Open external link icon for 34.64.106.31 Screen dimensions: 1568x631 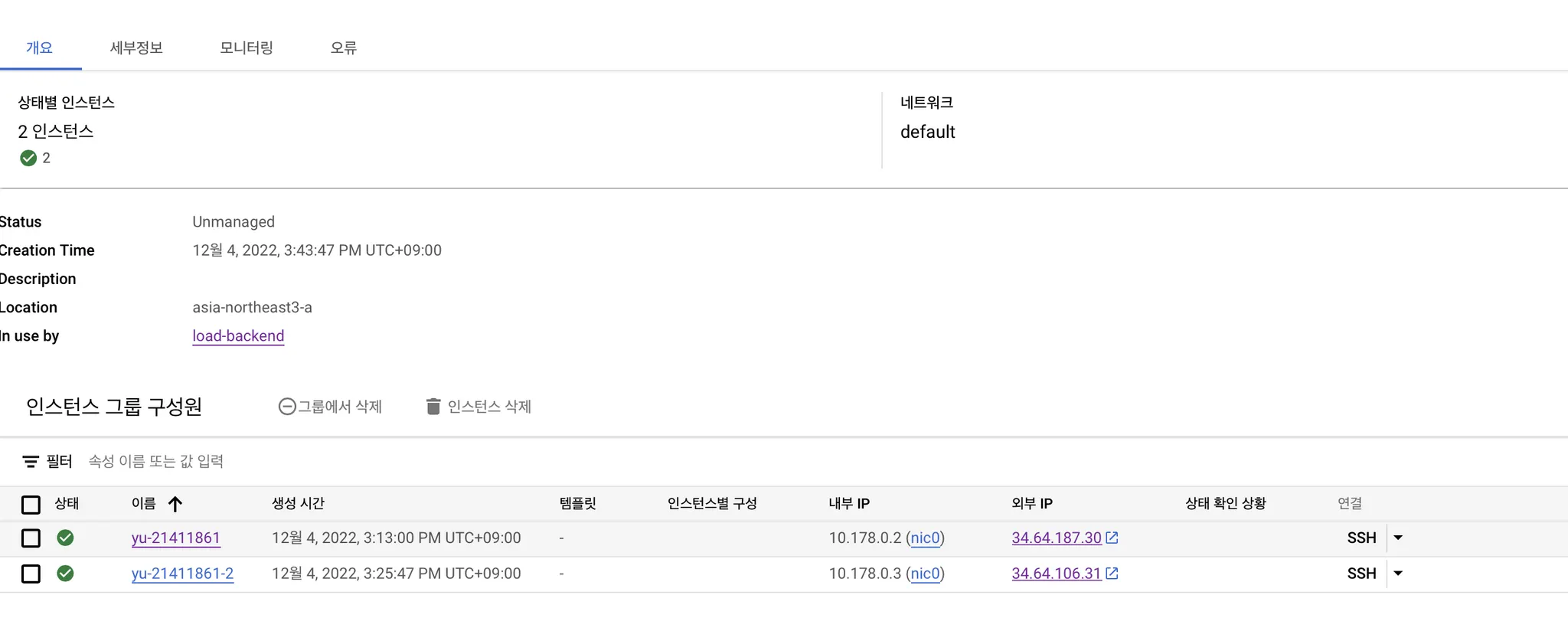click(x=1112, y=574)
